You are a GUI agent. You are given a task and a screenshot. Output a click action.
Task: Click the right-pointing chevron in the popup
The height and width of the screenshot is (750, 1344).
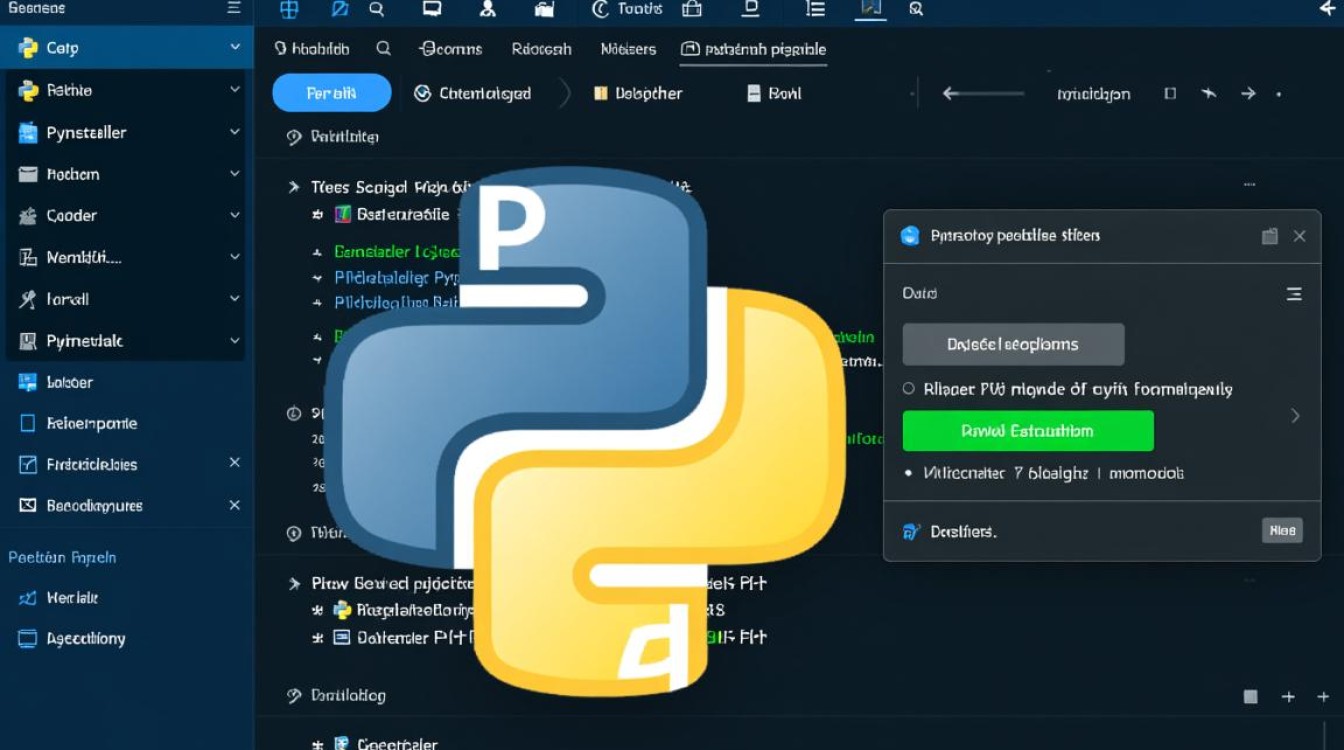(x=1295, y=414)
